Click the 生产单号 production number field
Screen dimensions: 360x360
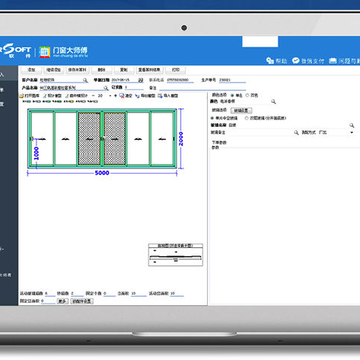232,80
